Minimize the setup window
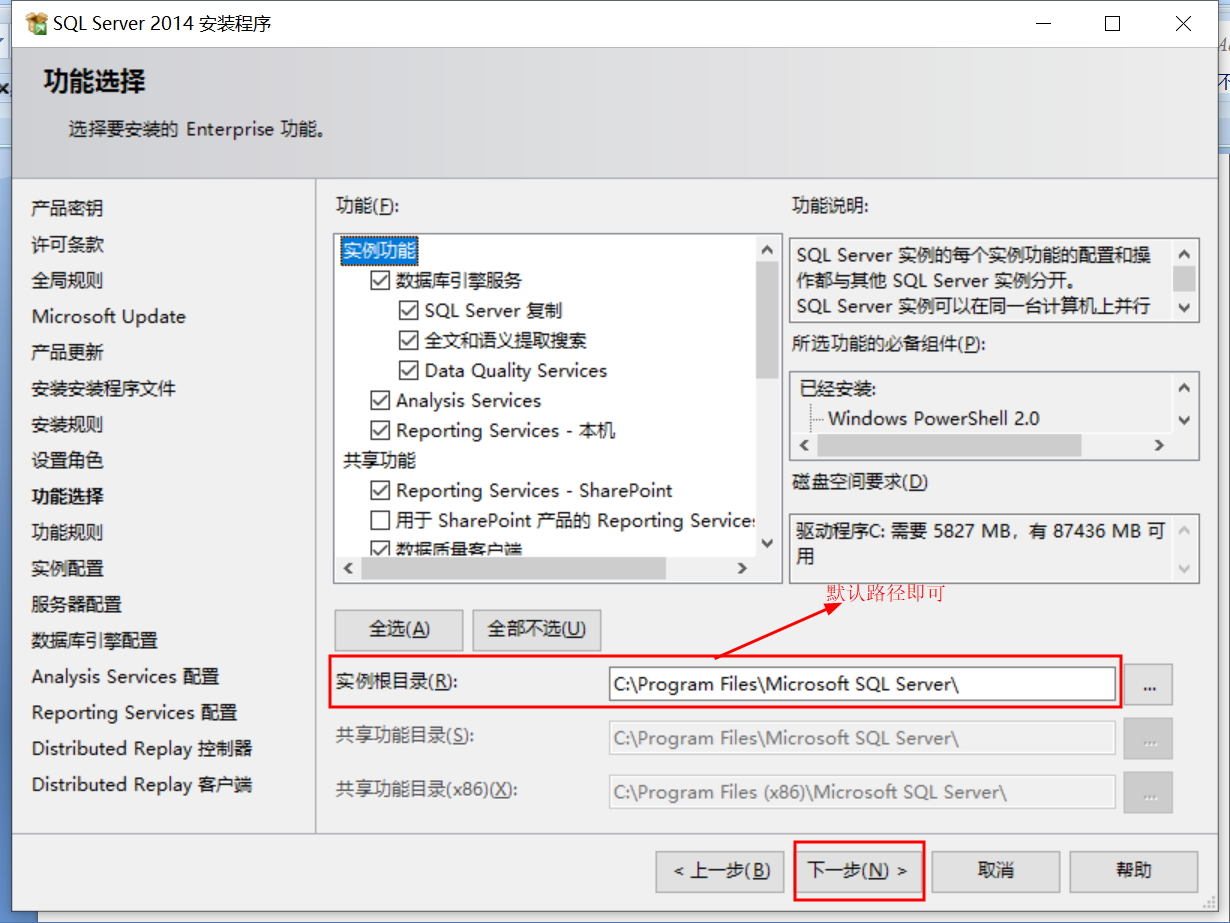The height and width of the screenshot is (923, 1230). tap(1042, 24)
